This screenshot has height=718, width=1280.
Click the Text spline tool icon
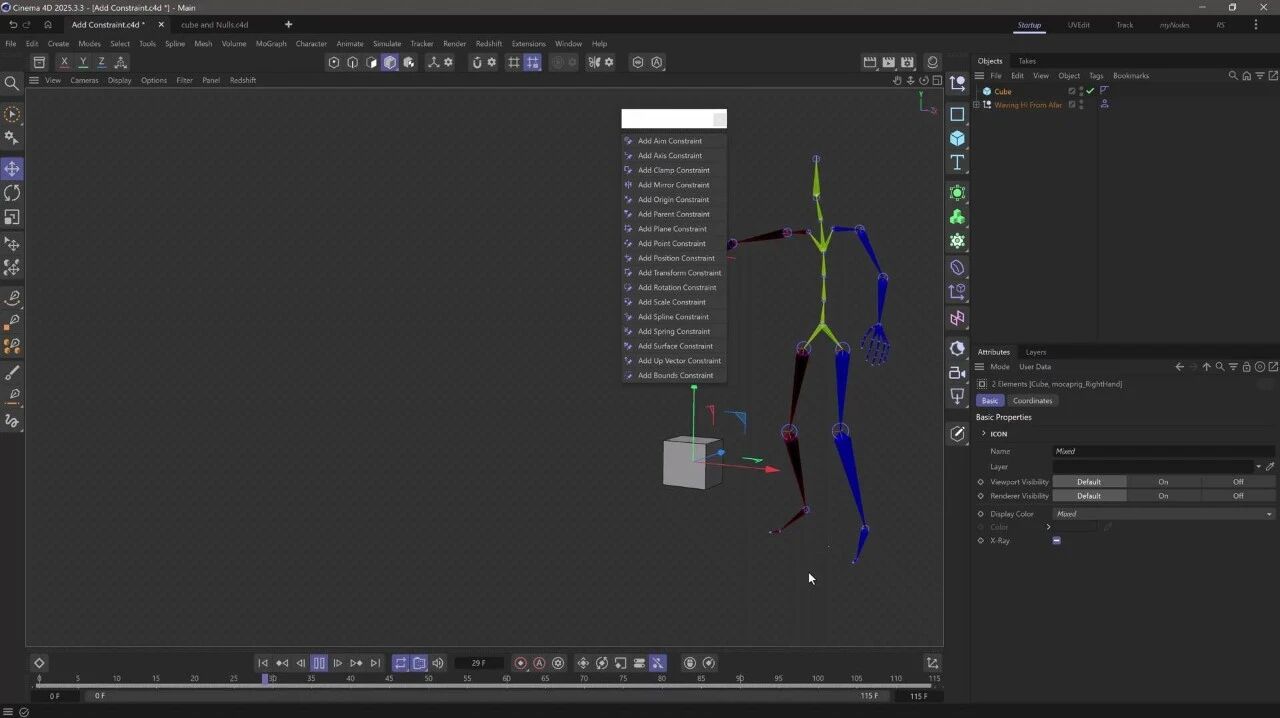[957, 162]
